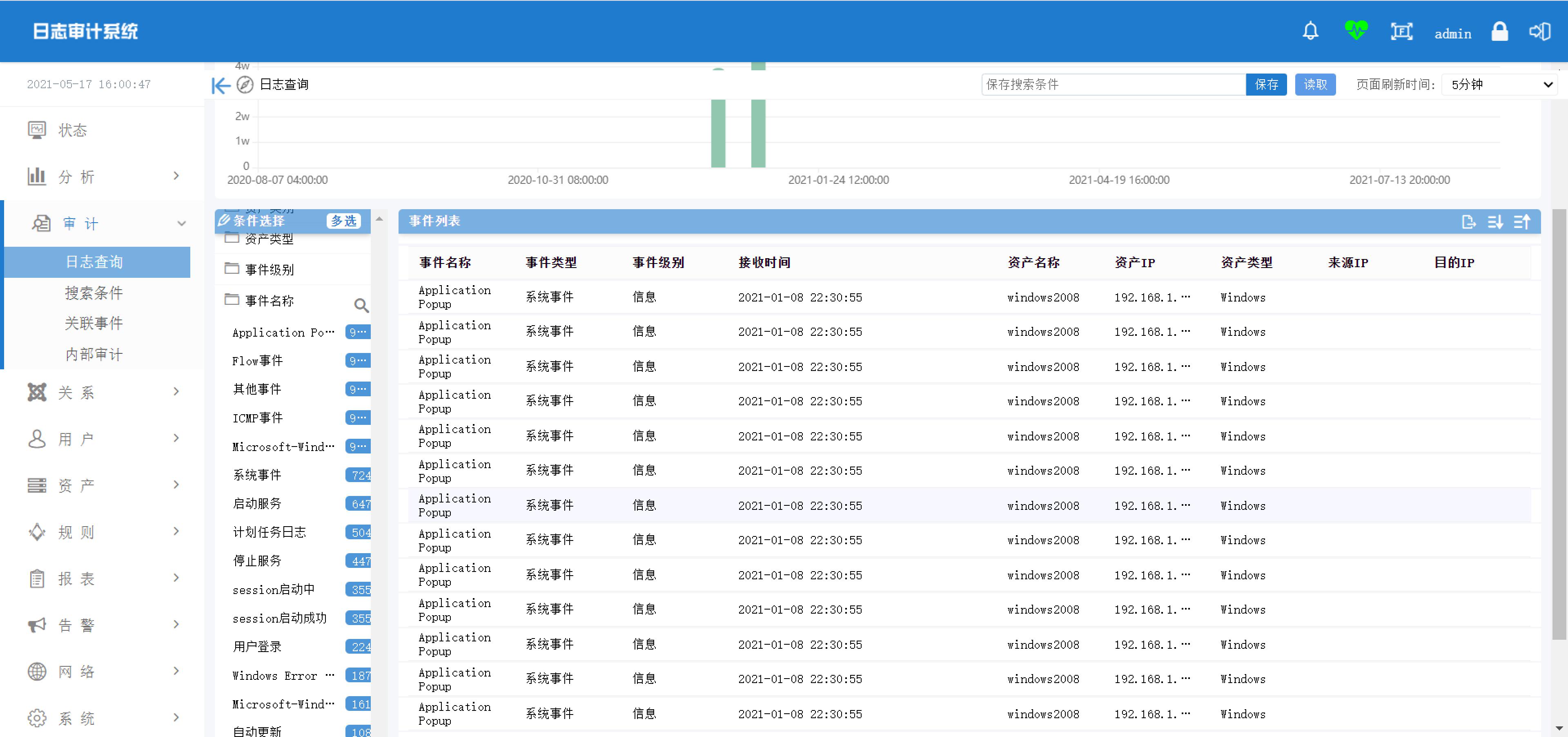
Task: Expand the 用户 menu chevron
Action: (176, 438)
